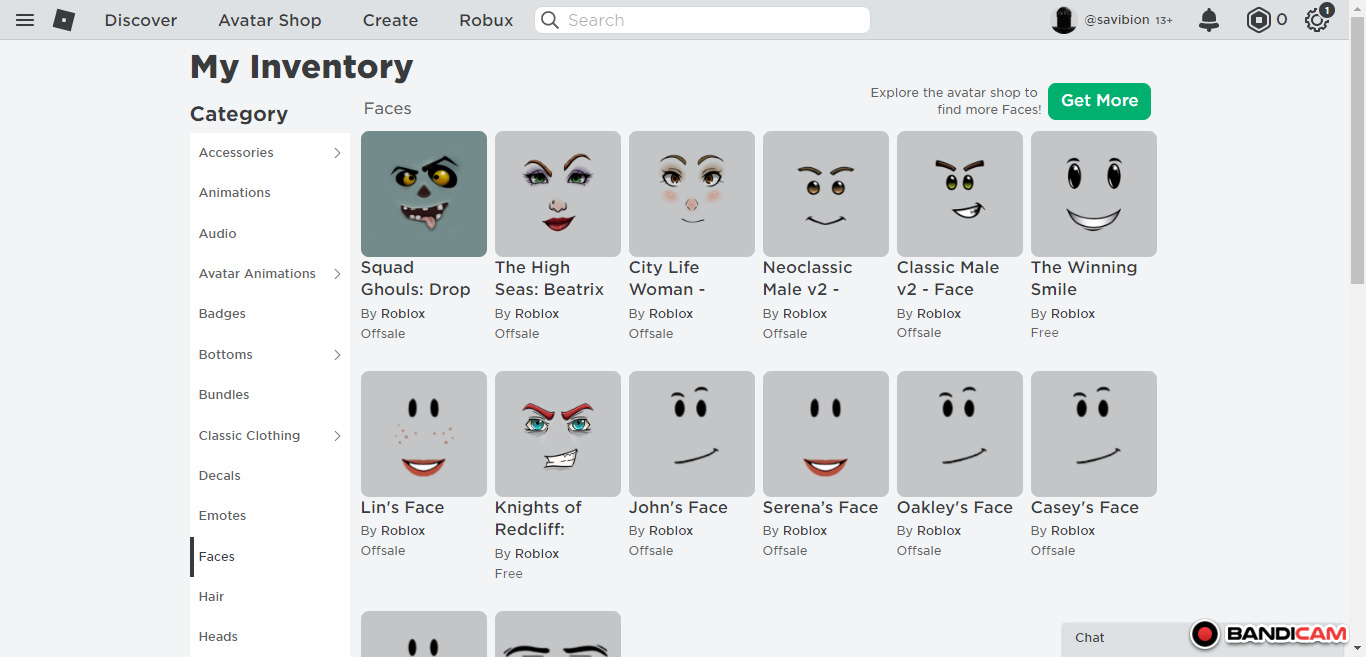This screenshot has height=657, width=1366.
Task: Expand the Bottoms category chevron
Action: coord(337,355)
